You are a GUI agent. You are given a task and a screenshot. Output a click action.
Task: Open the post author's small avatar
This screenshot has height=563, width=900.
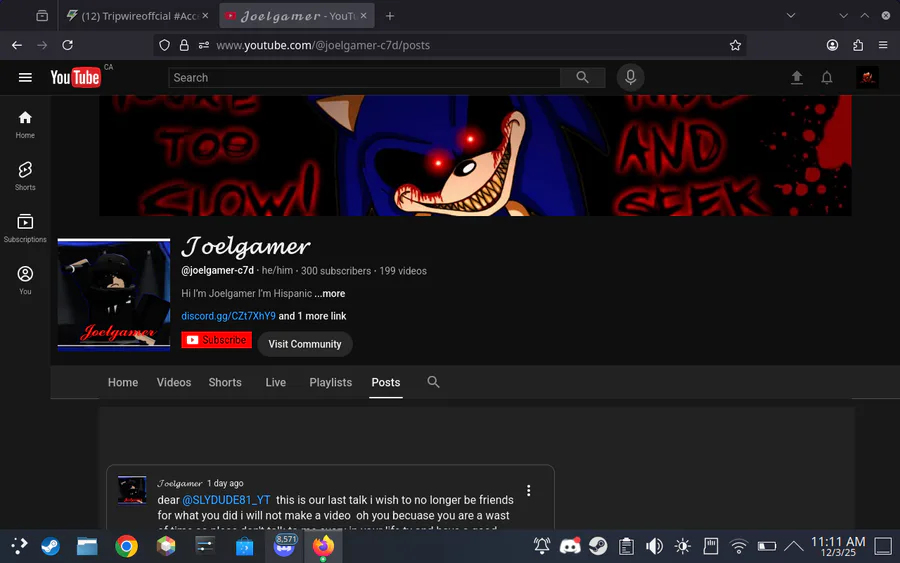pyautogui.click(x=132, y=490)
